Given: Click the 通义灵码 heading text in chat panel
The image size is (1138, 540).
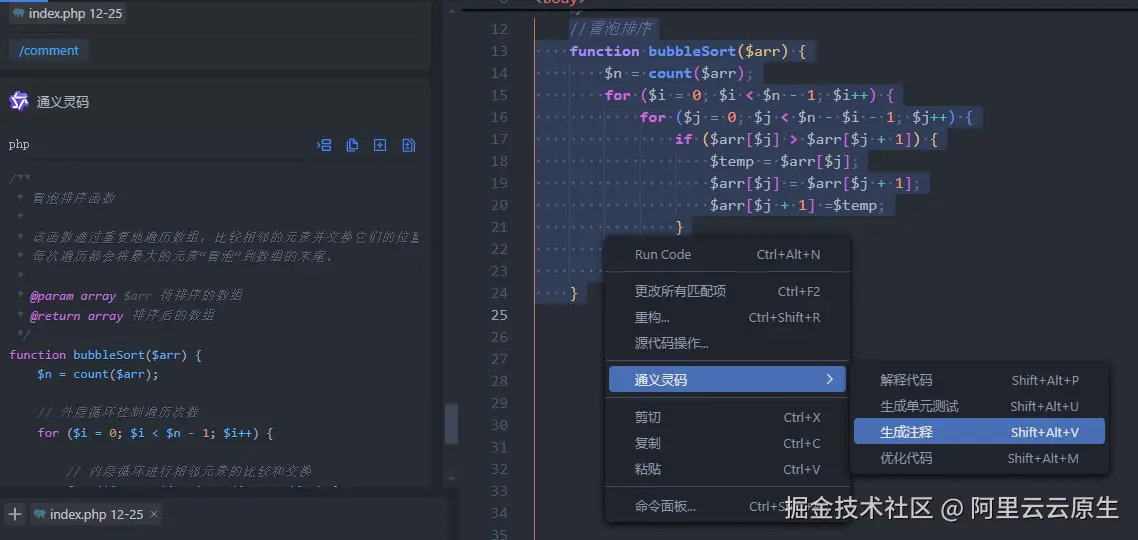Looking at the screenshot, I should [x=62, y=102].
